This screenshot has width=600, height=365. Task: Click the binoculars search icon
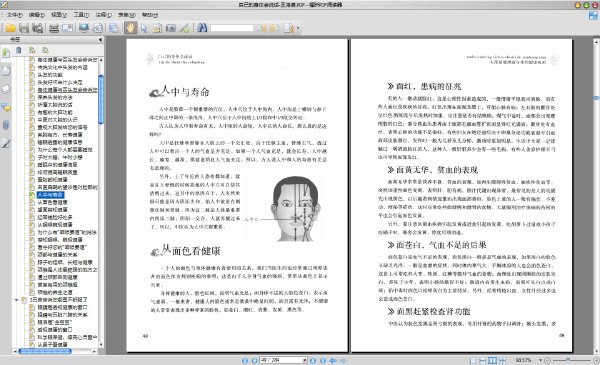click(x=202, y=28)
